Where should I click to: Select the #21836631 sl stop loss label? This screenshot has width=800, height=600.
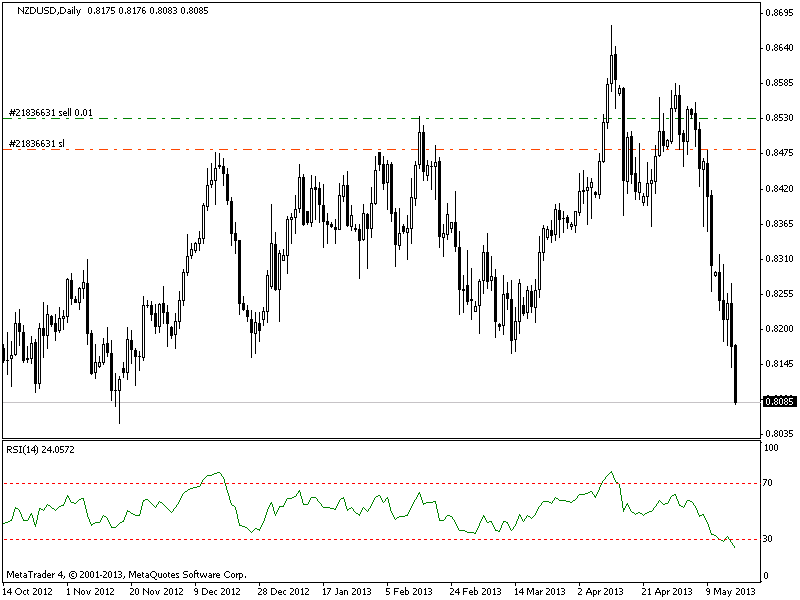tap(37, 143)
